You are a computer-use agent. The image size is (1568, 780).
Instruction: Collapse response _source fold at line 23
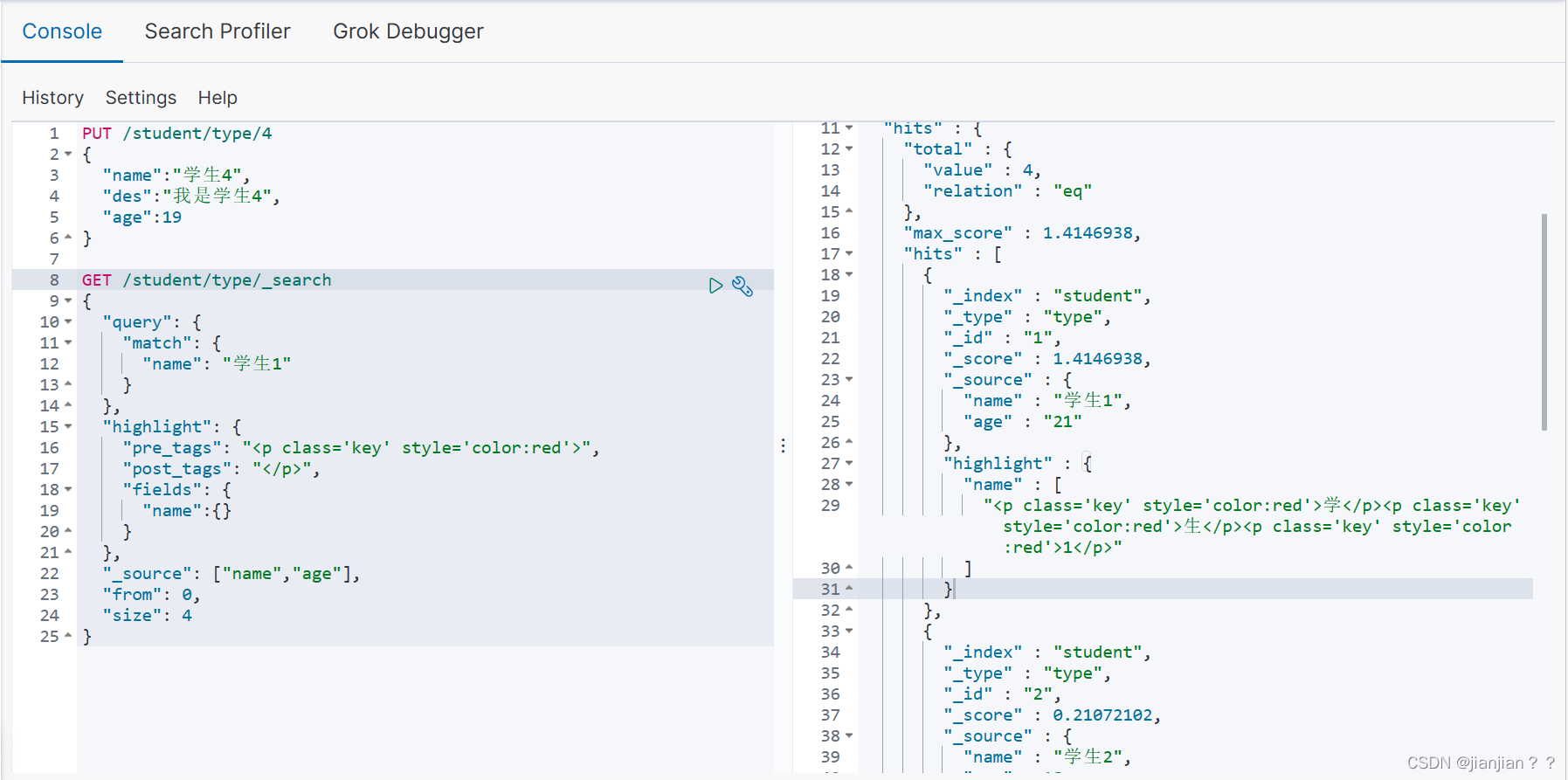pos(849,380)
